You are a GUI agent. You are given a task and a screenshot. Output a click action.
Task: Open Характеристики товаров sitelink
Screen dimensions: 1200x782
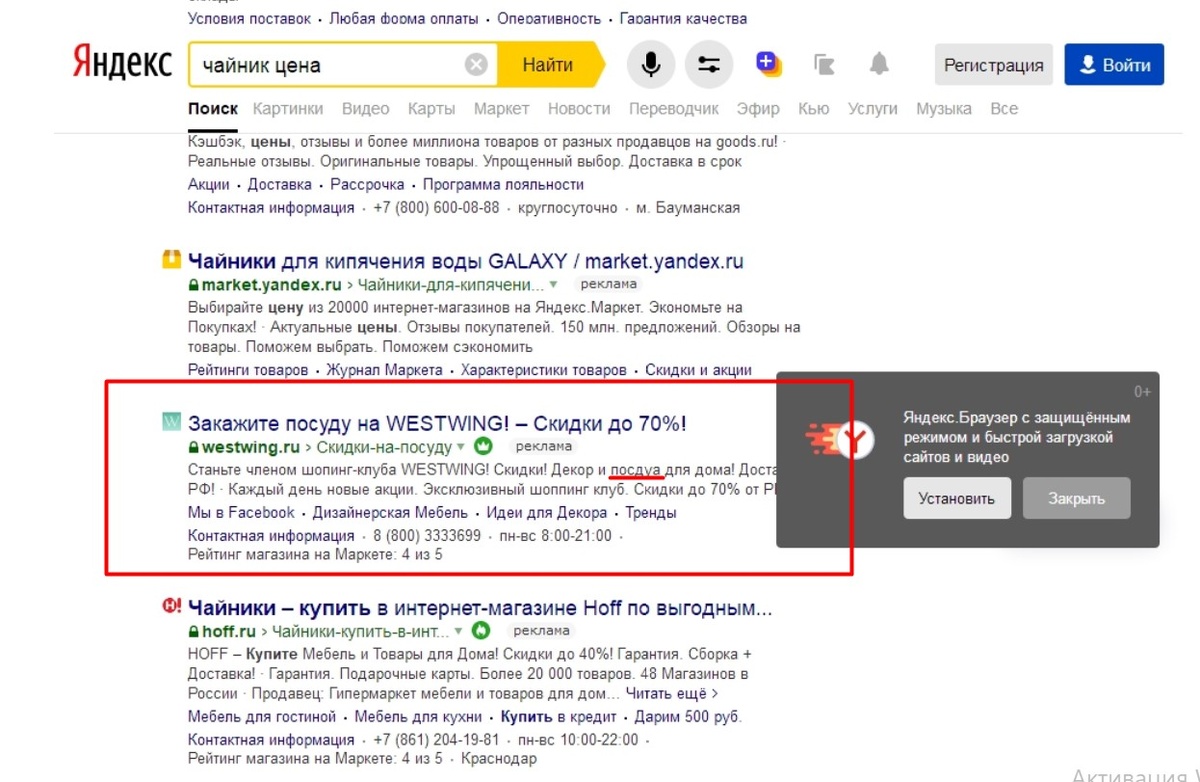point(543,370)
